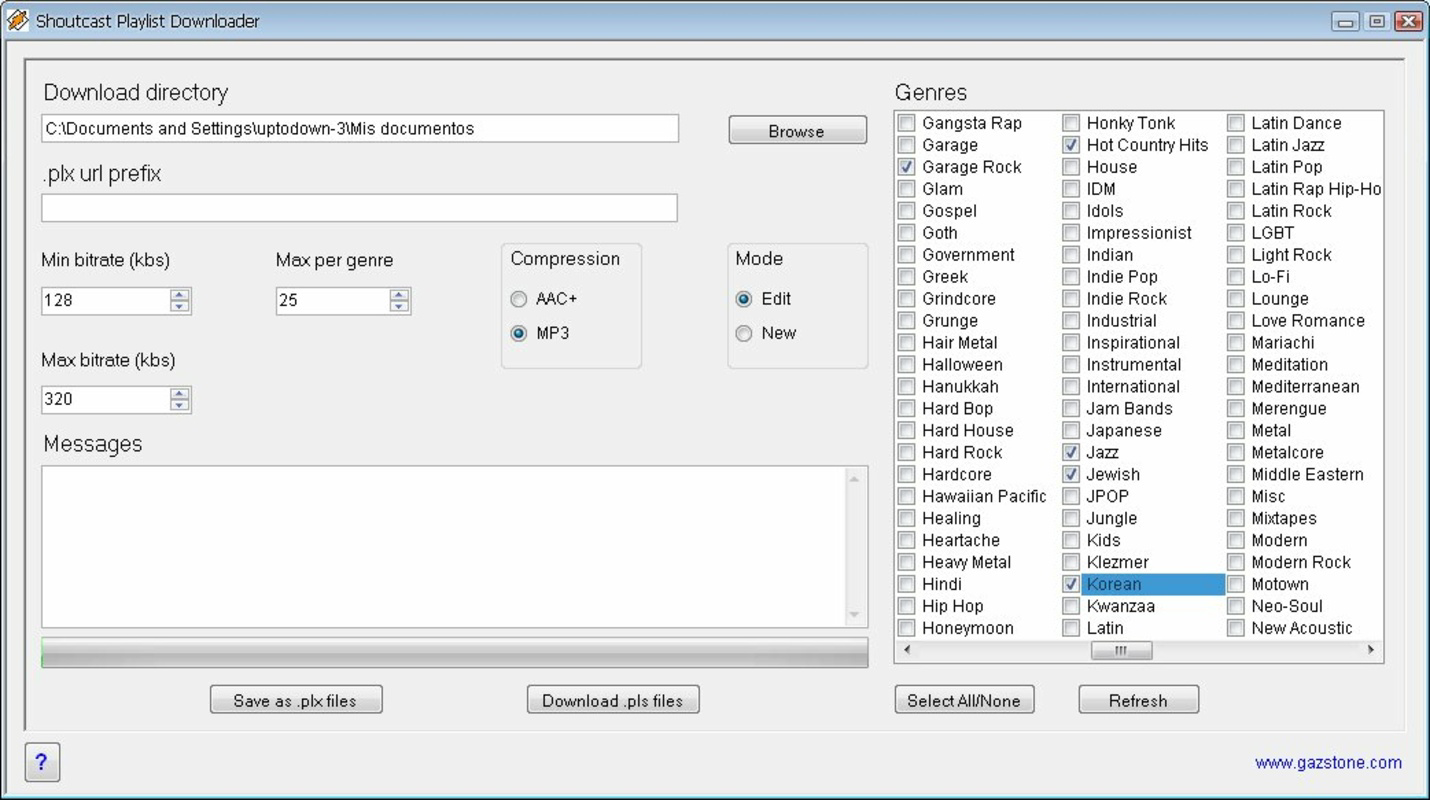Click the Messages scrollbar up arrow
Viewport: 1430px width, 800px height.
855,479
